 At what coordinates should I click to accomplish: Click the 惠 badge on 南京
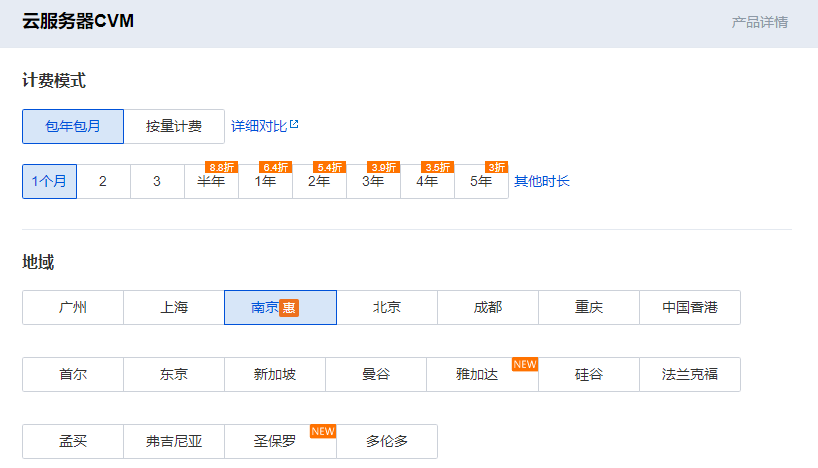289,308
